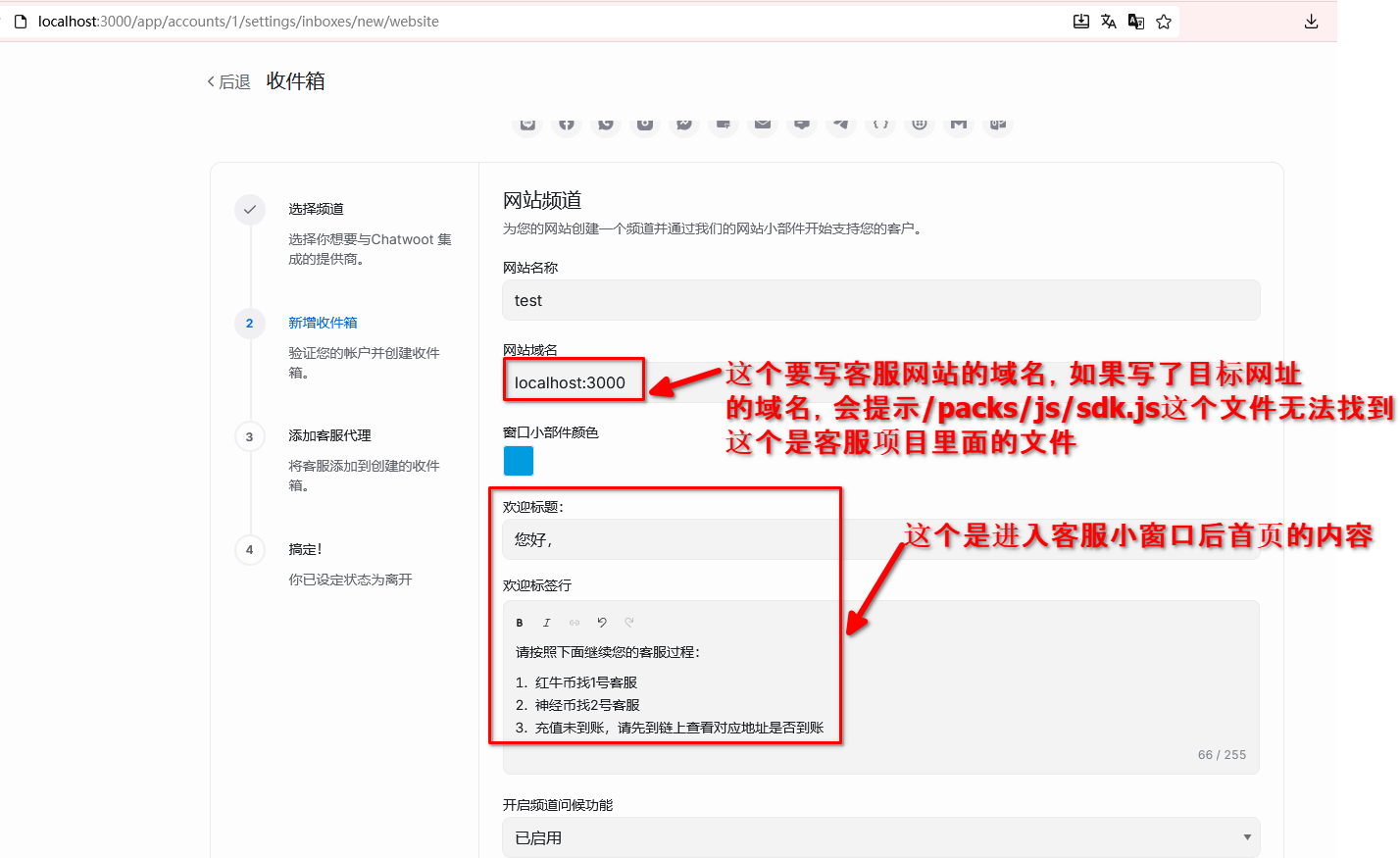Select the email envelope channel icon
Image resolution: width=1400 pixels, height=858 pixels.
[763, 124]
